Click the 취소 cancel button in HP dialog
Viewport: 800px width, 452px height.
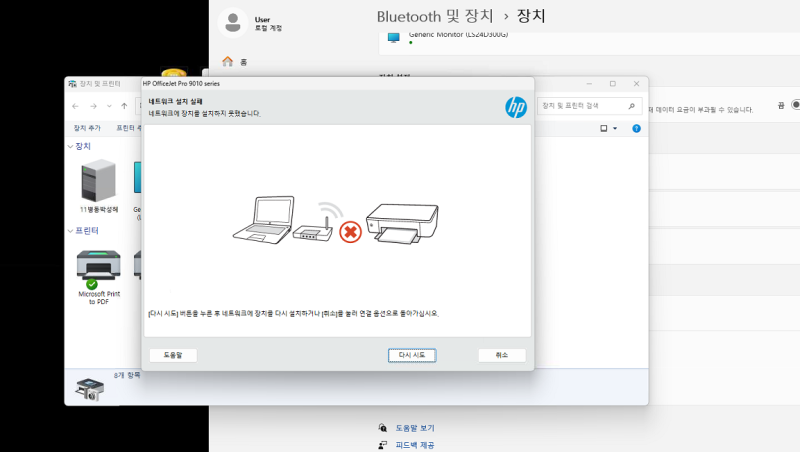pyautogui.click(x=502, y=355)
